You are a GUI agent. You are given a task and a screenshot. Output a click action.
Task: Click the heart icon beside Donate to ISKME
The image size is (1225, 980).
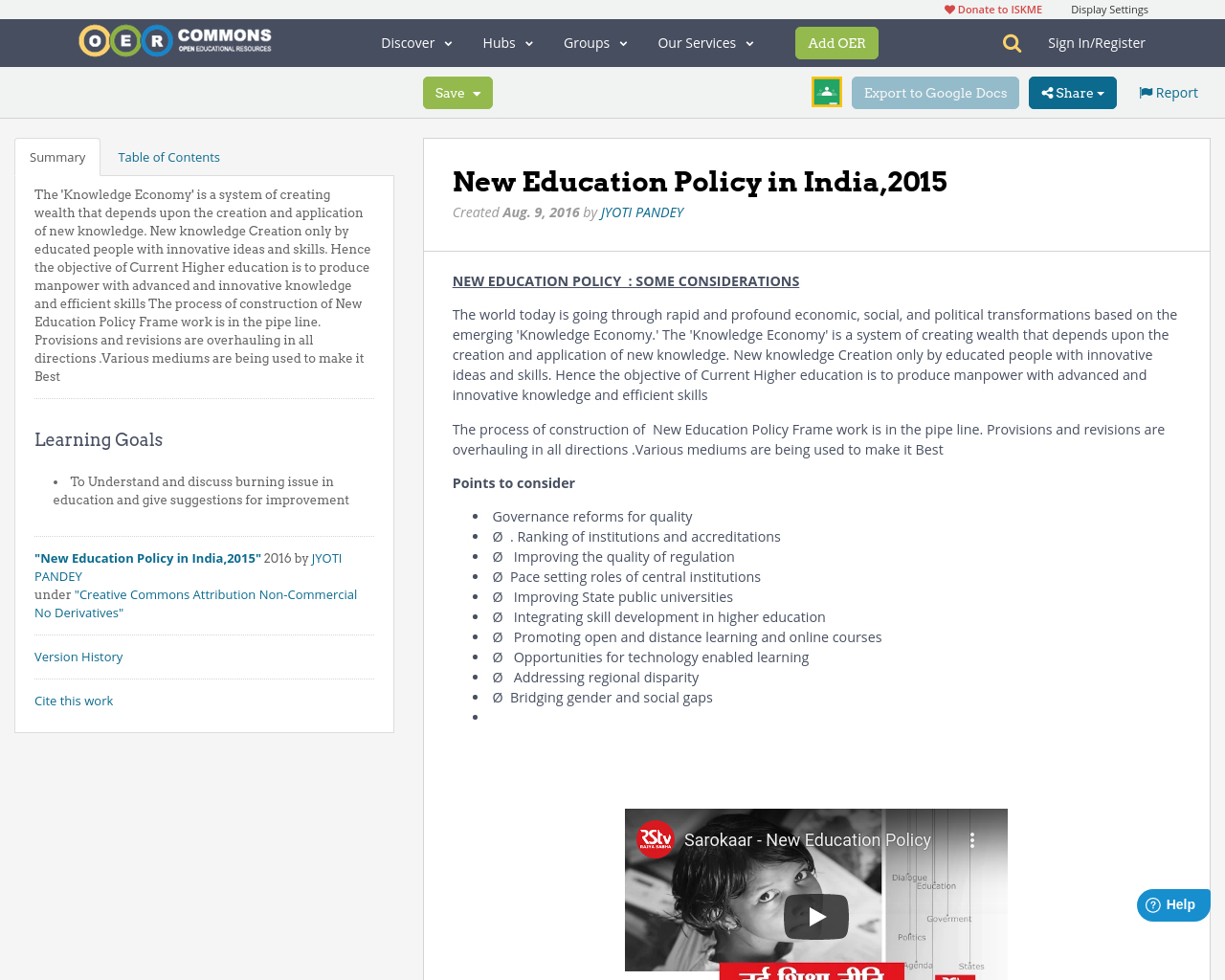[x=948, y=8]
